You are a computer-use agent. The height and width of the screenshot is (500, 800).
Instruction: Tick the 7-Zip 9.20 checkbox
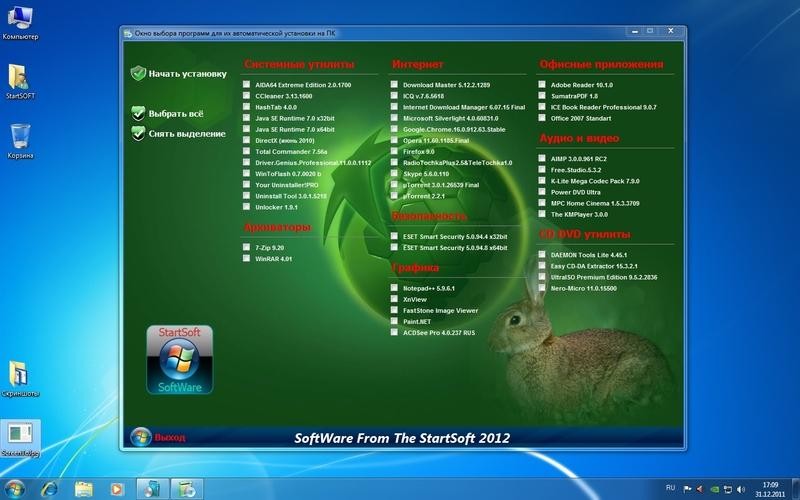pyautogui.click(x=246, y=247)
